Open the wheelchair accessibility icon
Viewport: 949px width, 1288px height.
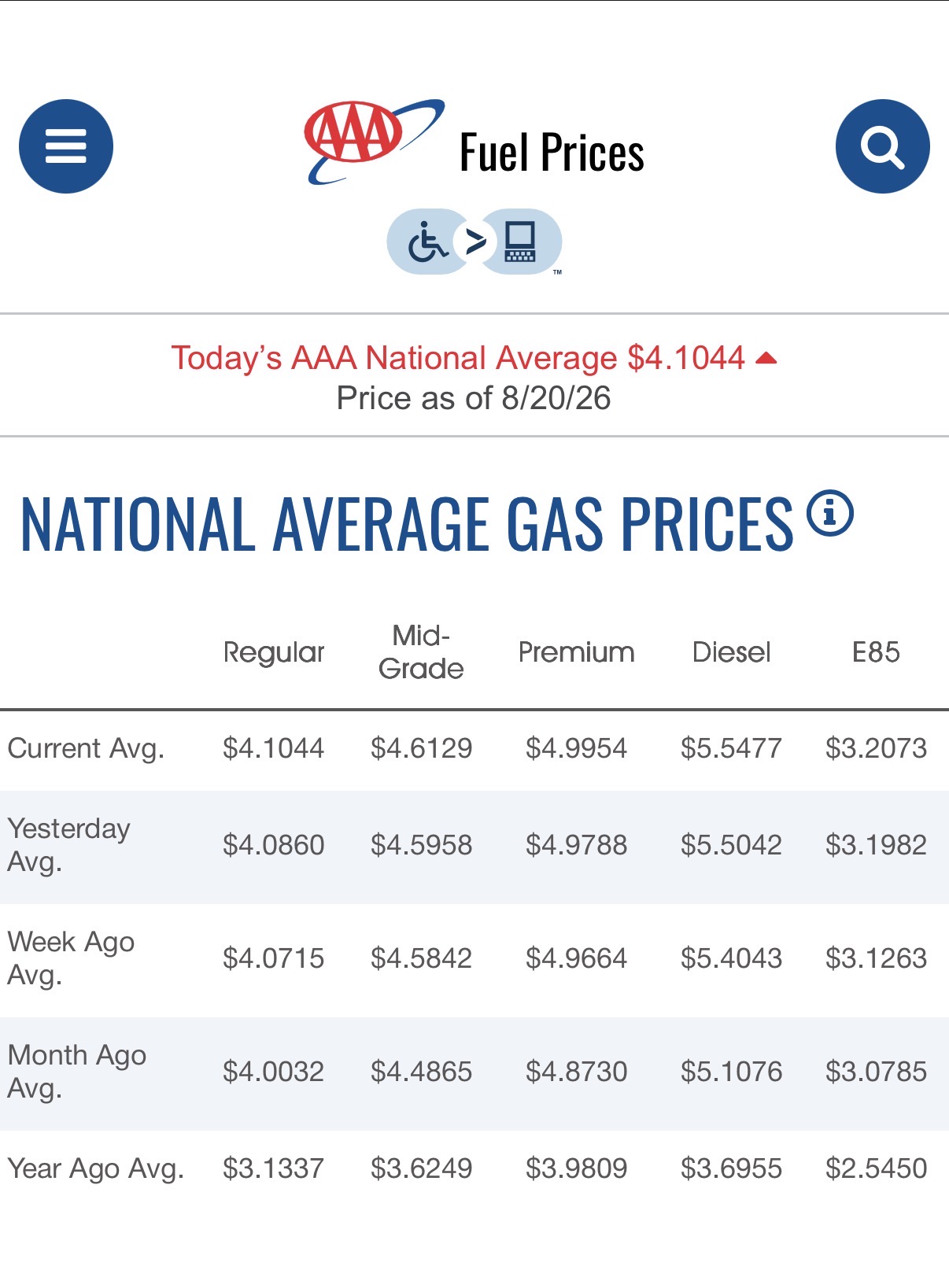426,242
